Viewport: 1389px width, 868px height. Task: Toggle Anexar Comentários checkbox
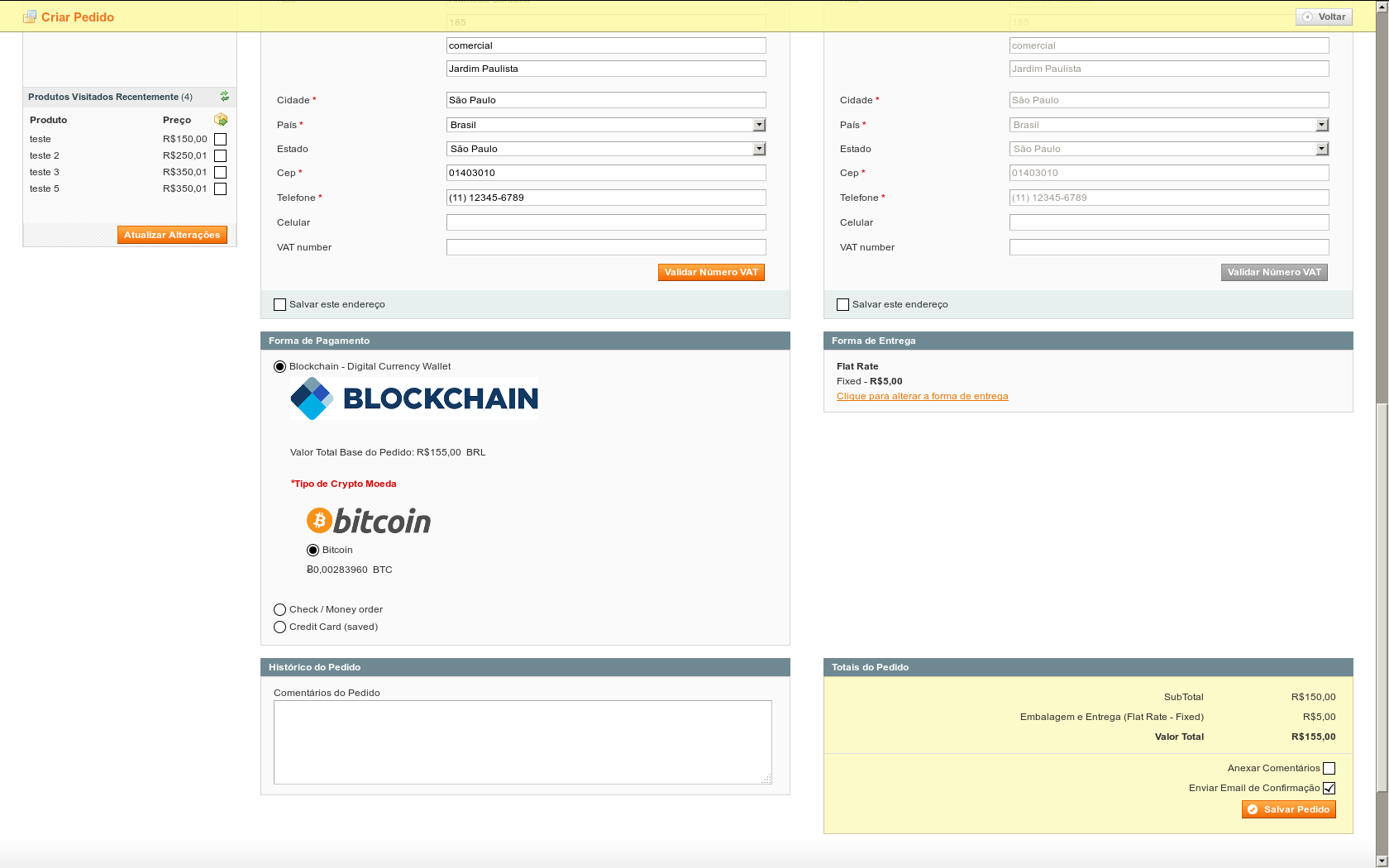coord(1329,769)
